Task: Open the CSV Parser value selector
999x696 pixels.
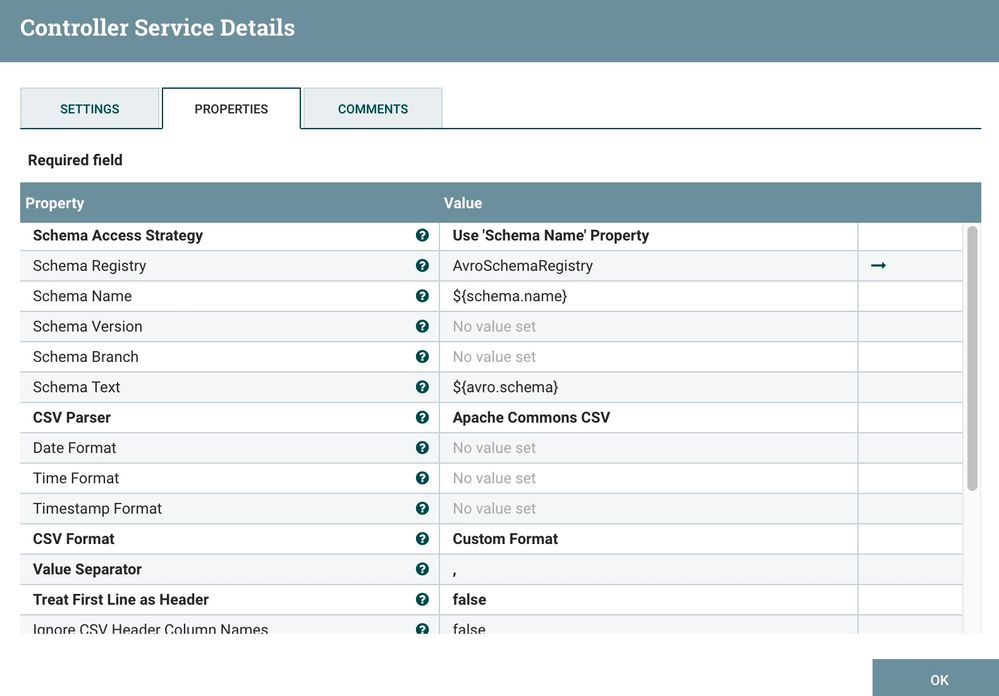Action: [x=648, y=417]
